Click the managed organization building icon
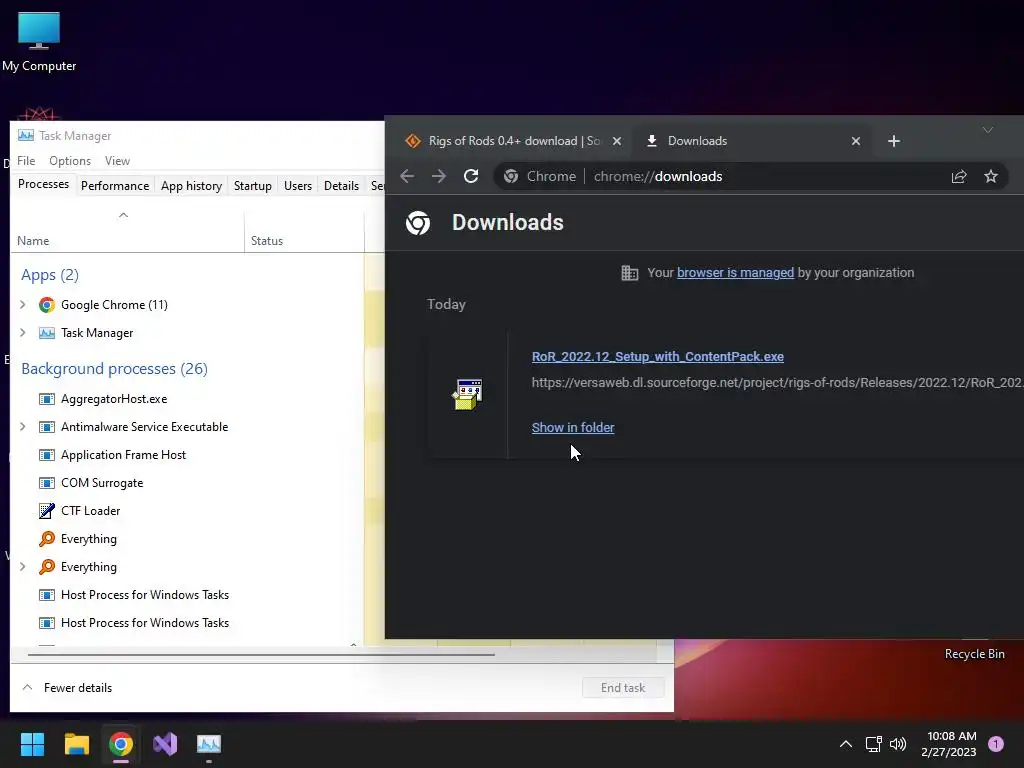 [630, 273]
